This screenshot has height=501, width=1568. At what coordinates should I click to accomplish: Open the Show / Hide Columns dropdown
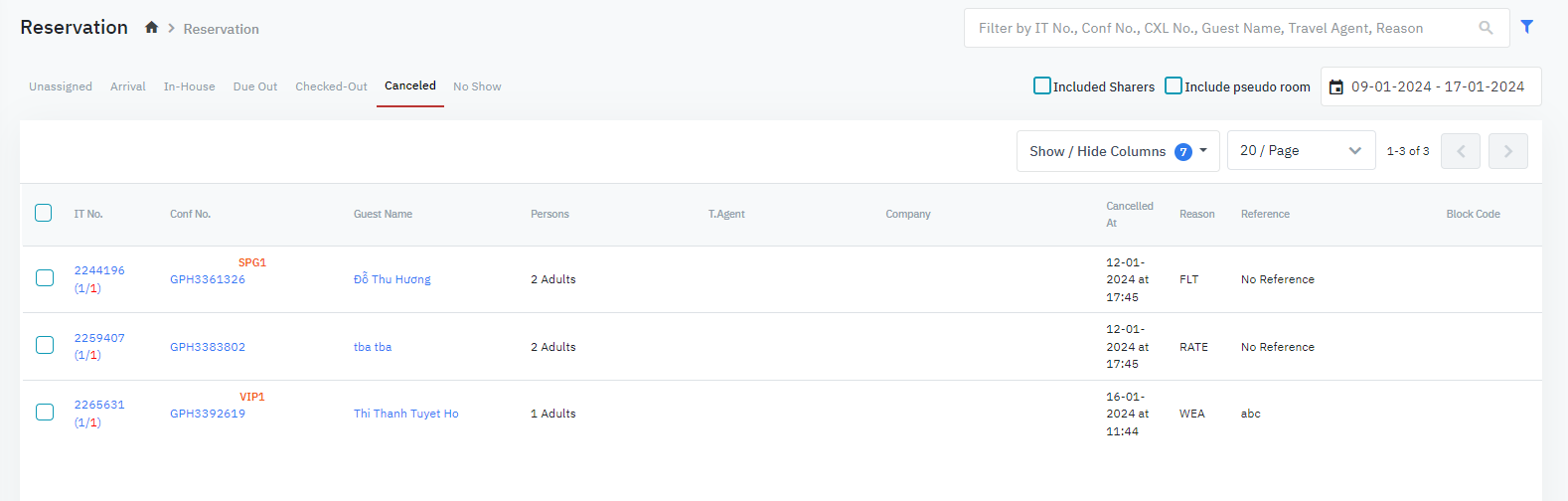coord(1117,151)
